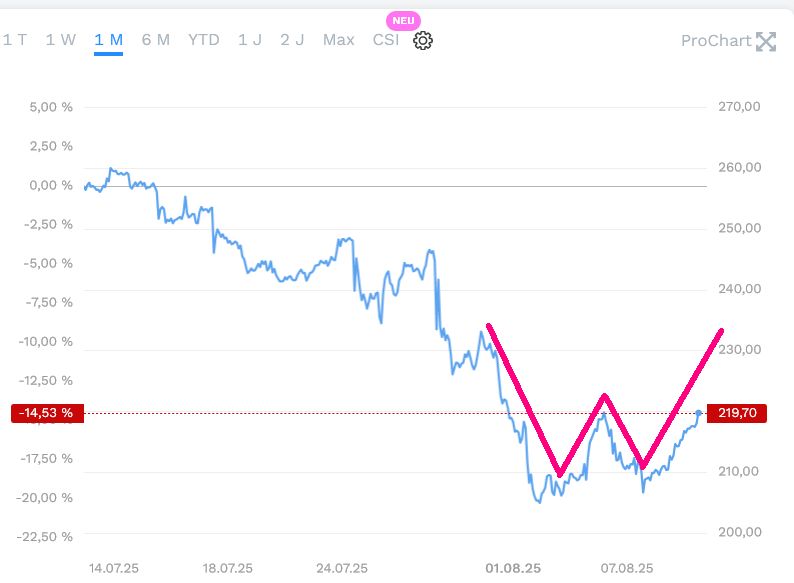Switch to the 2 J range

coord(292,40)
